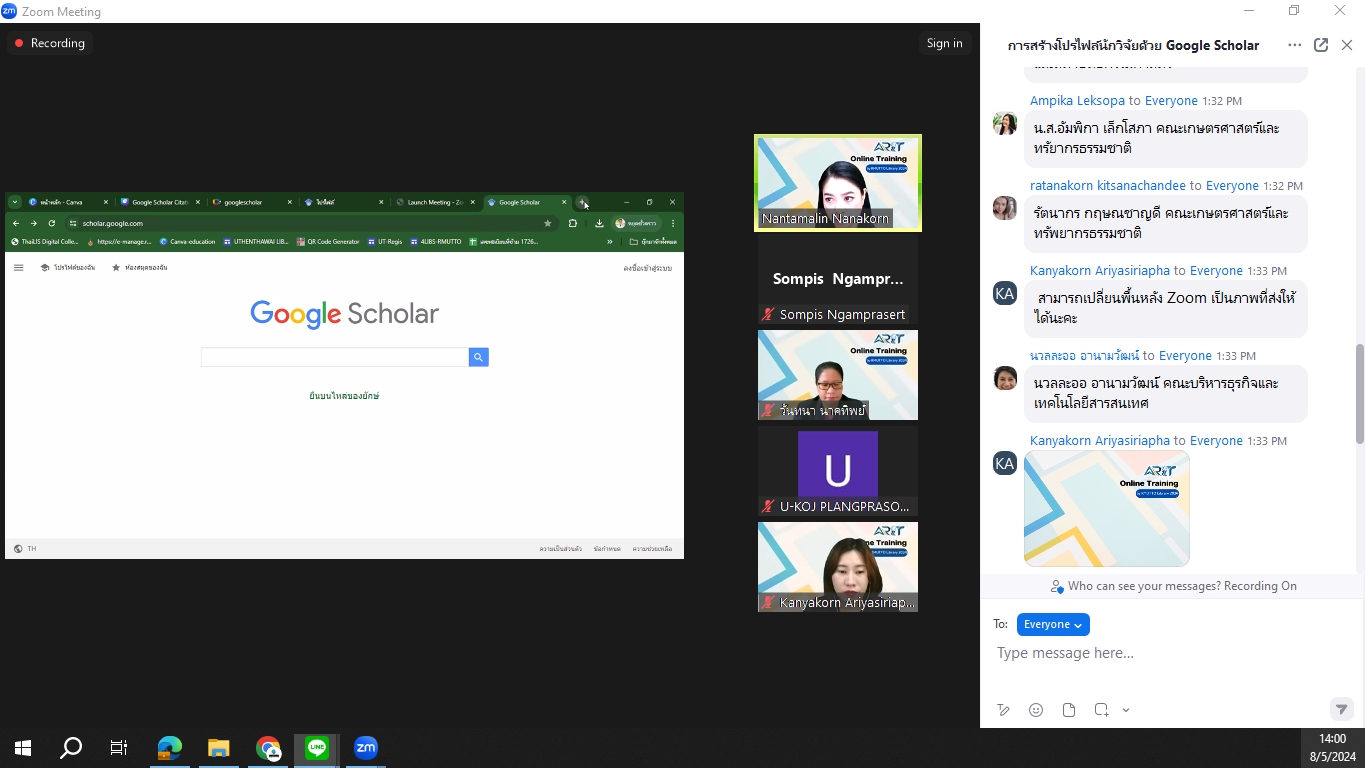Close the Zoom chat panel
This screenshot has height=768, width=1365.
click(1347, 45)
